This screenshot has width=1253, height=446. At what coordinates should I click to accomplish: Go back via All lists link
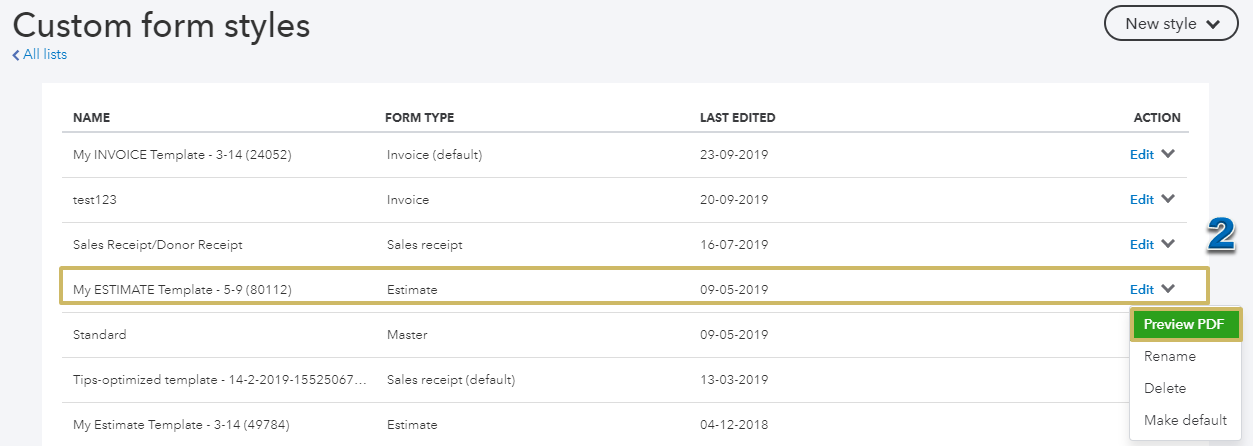45,55
